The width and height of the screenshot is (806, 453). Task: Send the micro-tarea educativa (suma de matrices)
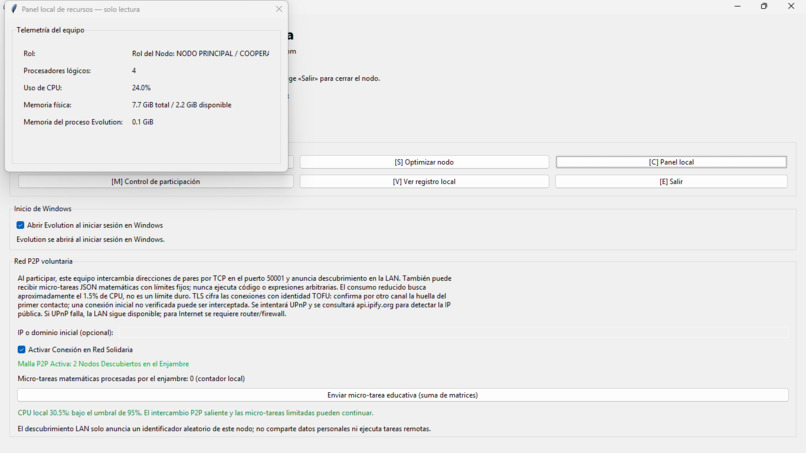point(402,395)
